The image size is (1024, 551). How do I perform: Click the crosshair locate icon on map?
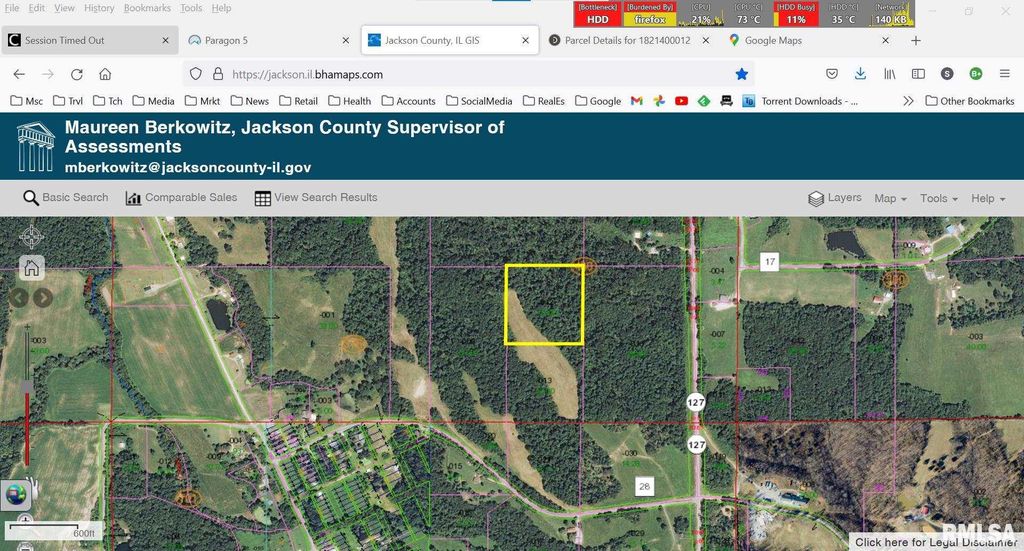(32, 237)
